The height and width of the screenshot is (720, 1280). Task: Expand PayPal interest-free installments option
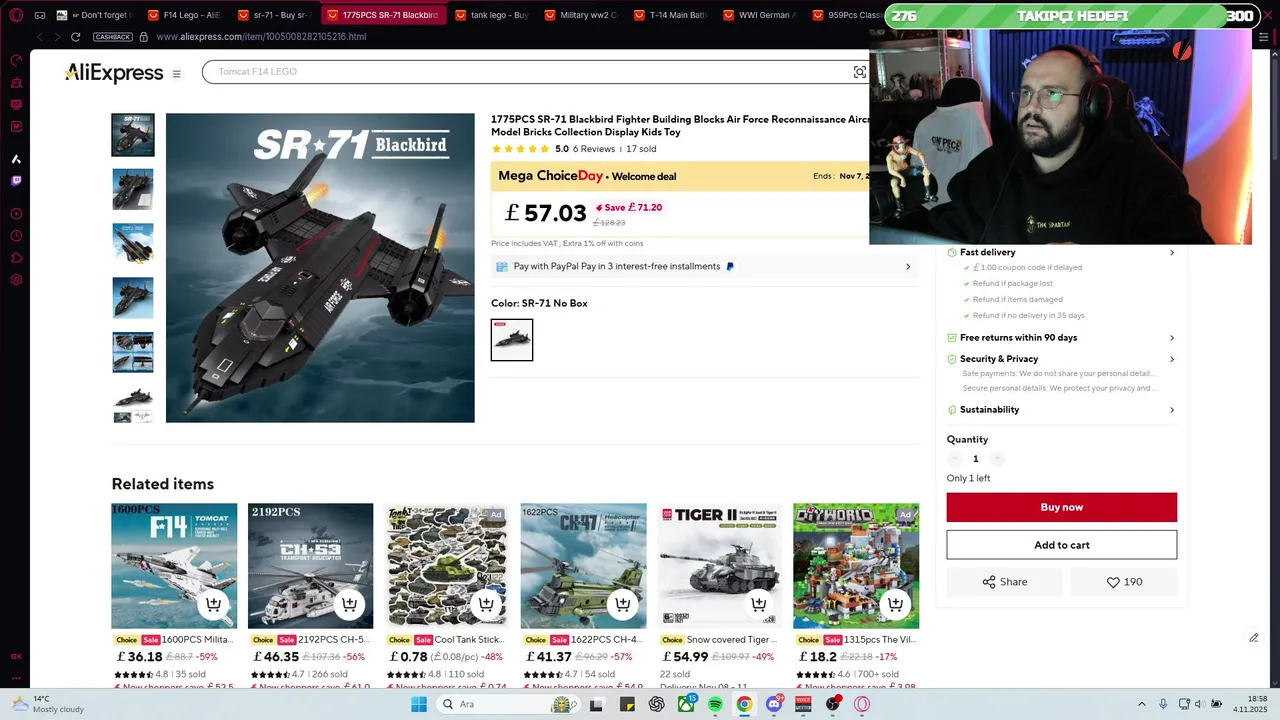[704, 267]
